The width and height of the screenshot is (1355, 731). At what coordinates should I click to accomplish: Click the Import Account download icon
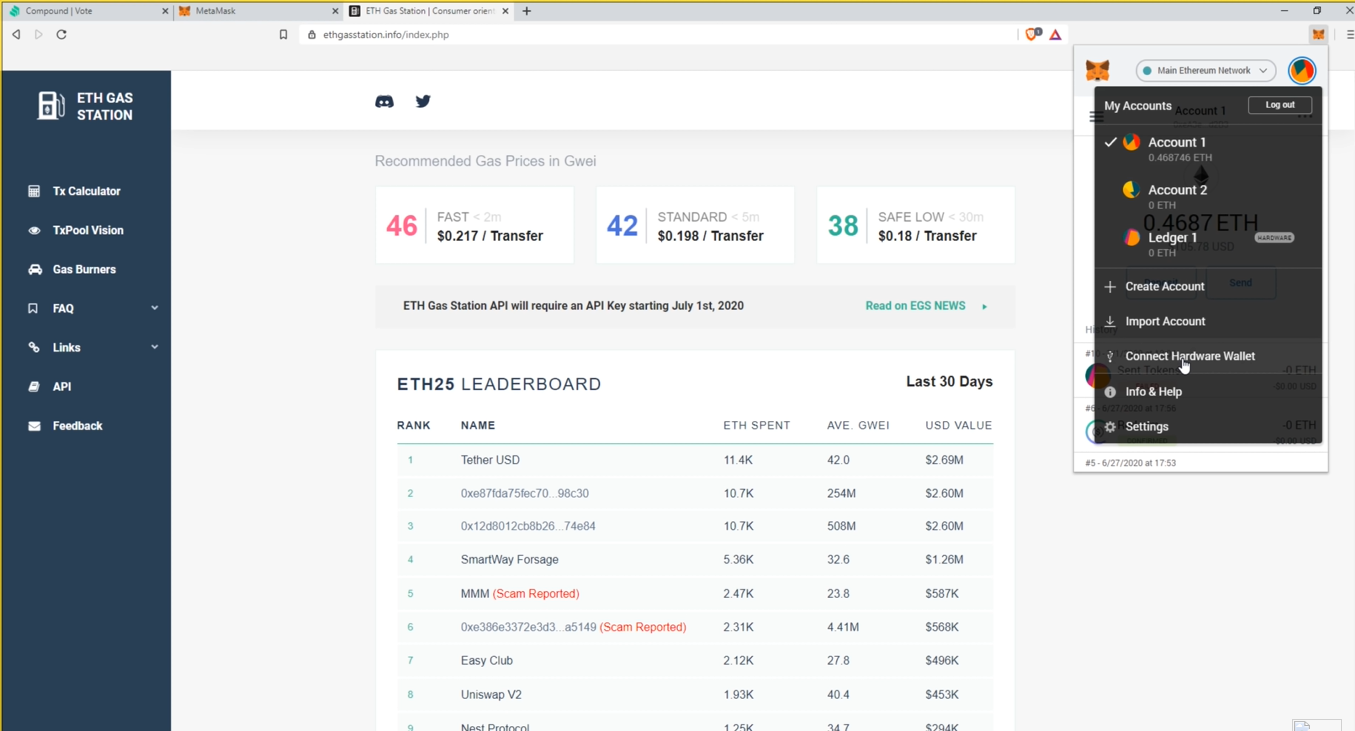[x=1110, y=321]
